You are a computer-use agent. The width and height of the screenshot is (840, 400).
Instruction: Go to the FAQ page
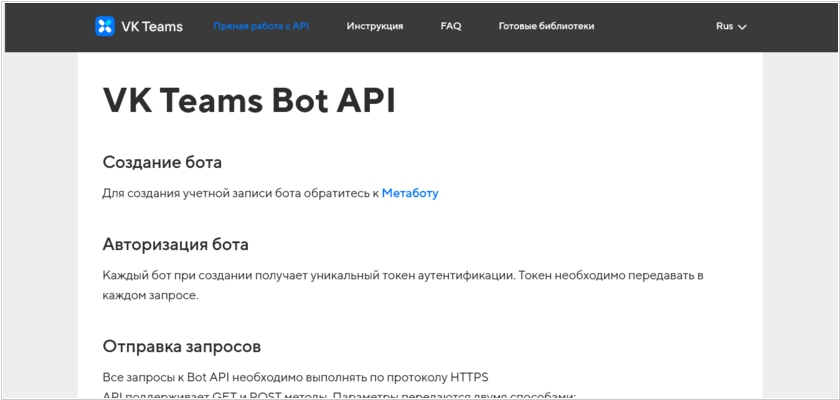(451, 26)
